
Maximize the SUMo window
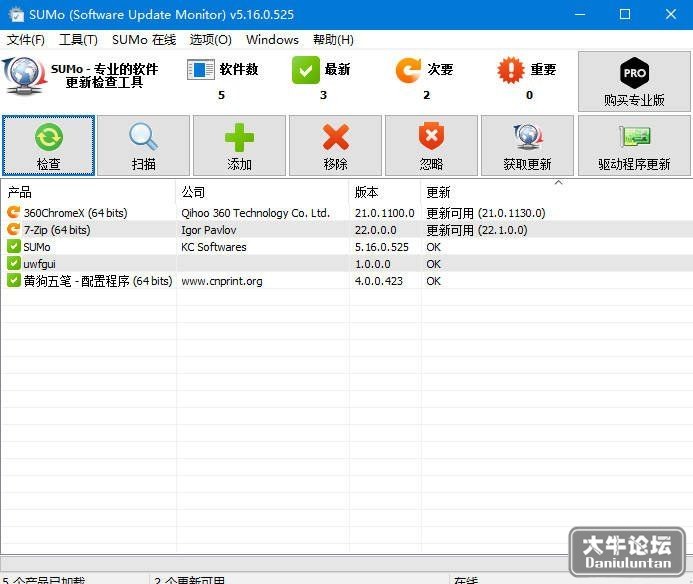coord(625,15)
